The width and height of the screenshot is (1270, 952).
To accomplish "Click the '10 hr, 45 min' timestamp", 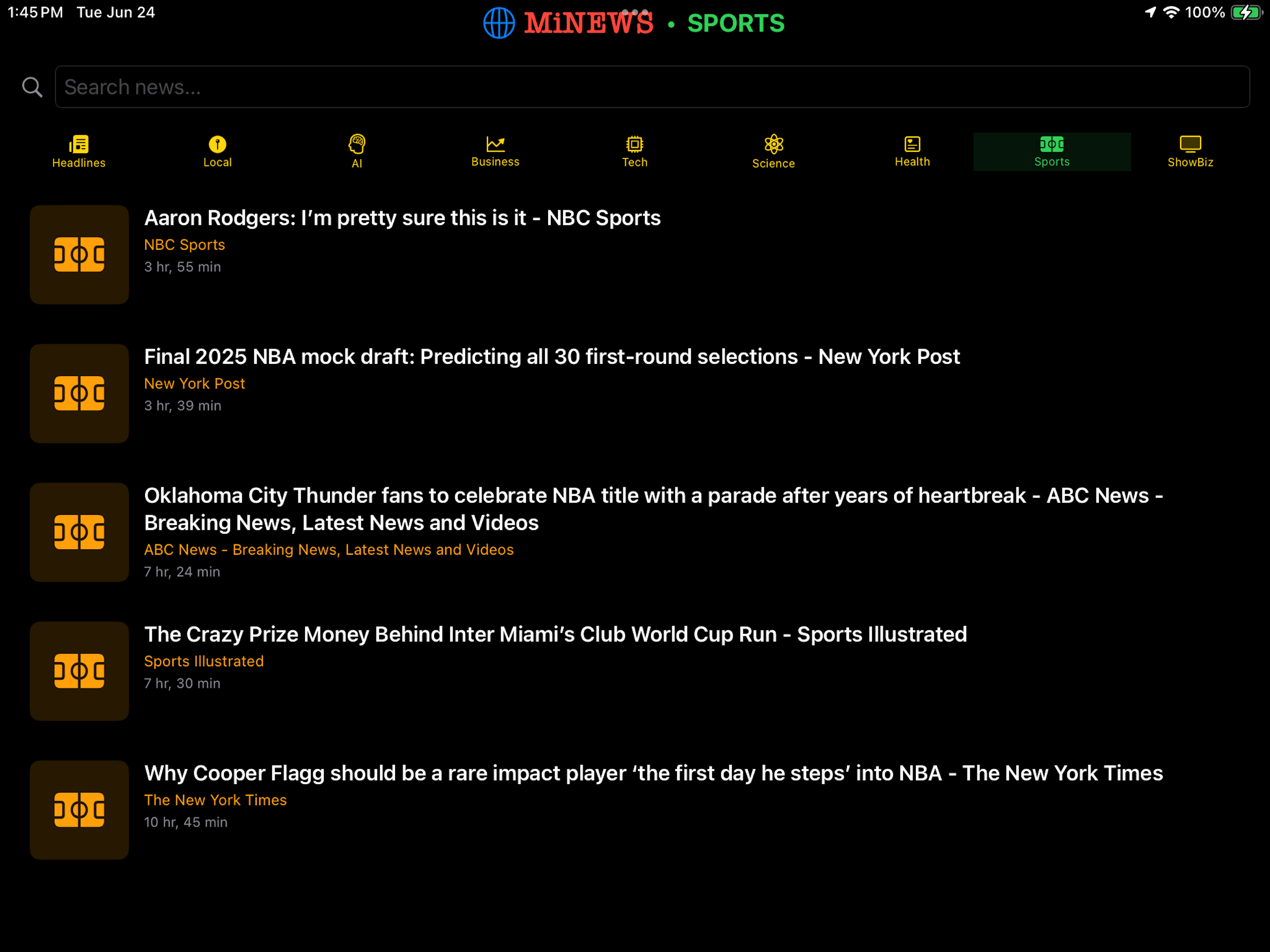I will [185, 822].
